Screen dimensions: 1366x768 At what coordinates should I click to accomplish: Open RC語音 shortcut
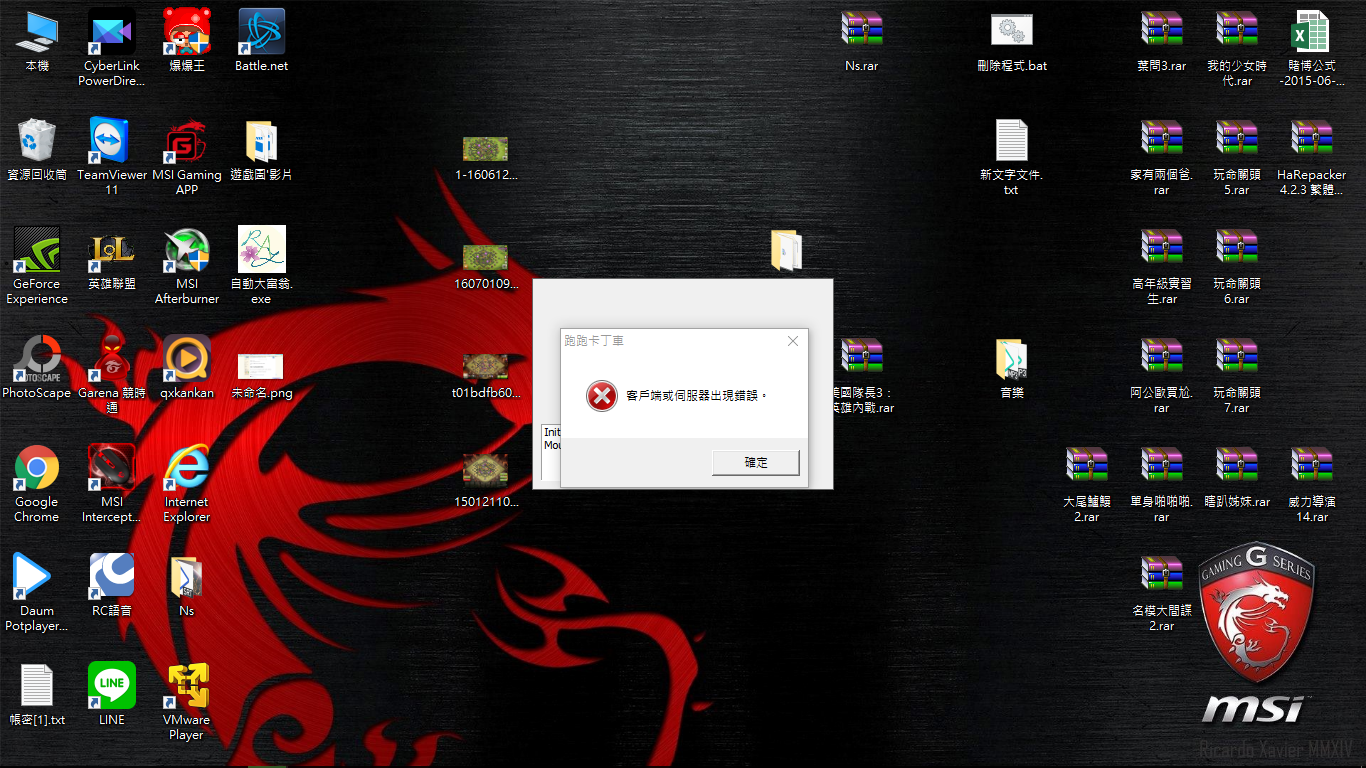[112, 586]
